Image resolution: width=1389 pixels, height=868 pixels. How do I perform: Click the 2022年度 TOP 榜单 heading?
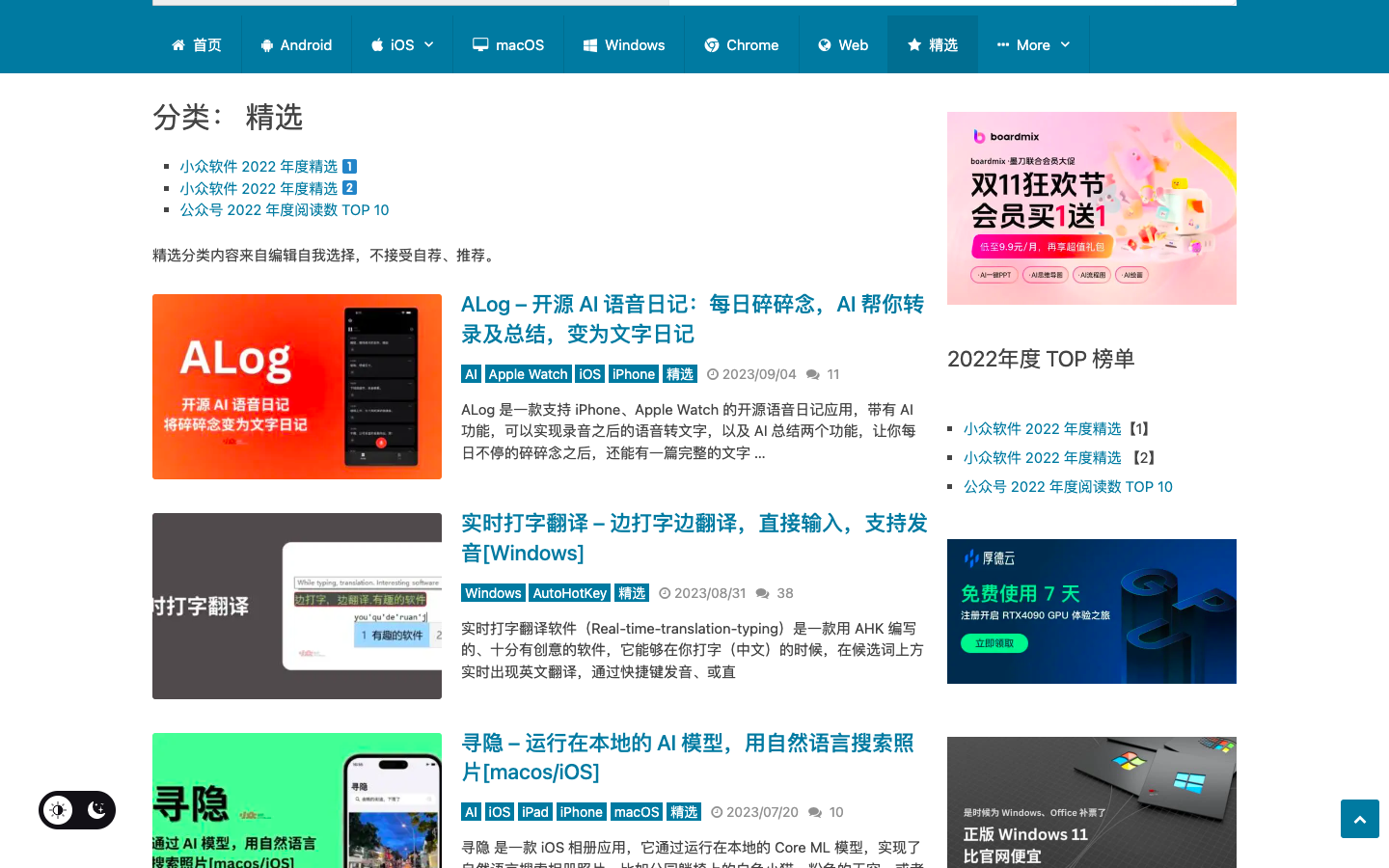[1041, 359]
